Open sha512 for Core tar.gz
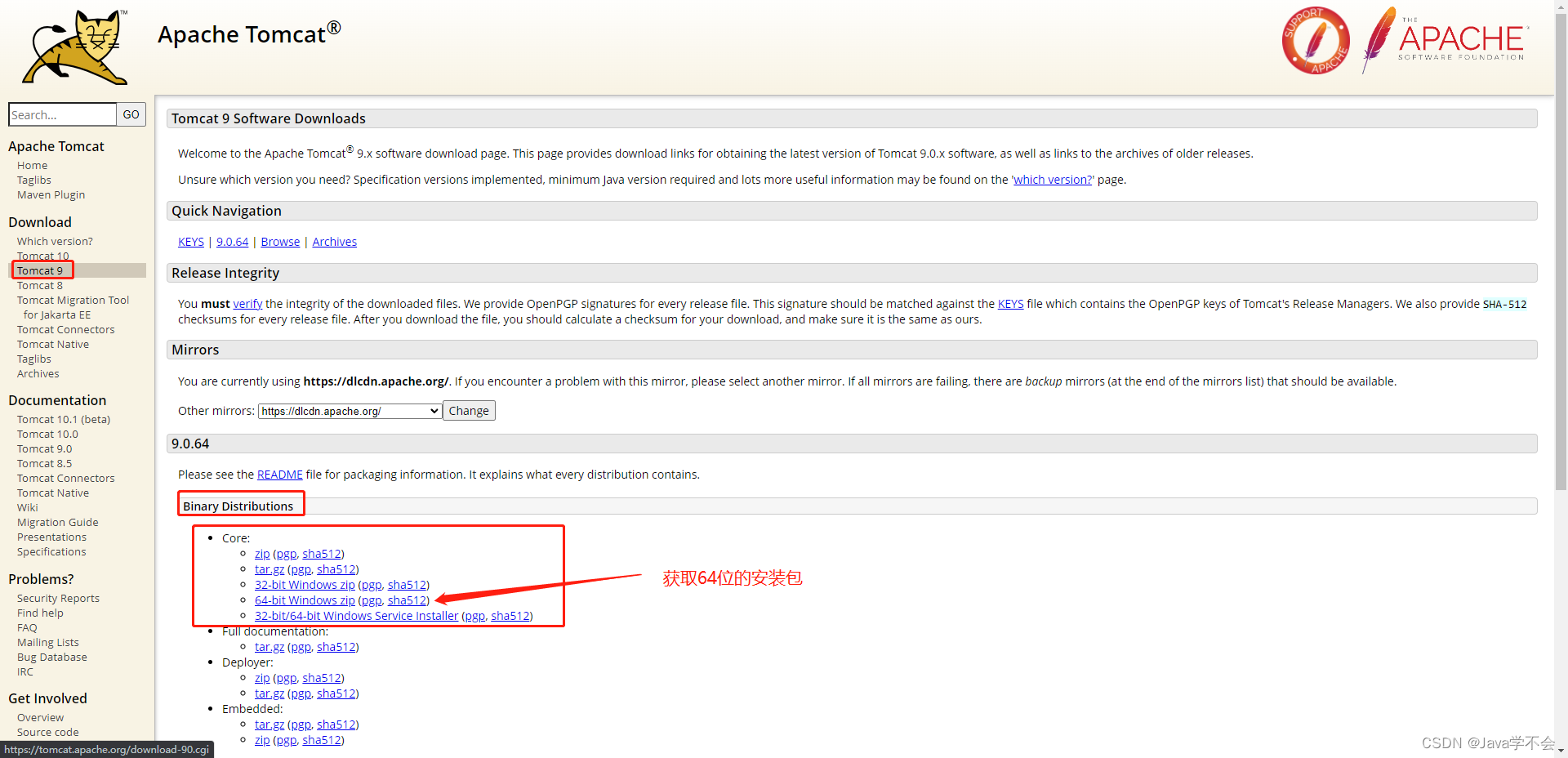The image size is (1568, 758). pos(336,569)
